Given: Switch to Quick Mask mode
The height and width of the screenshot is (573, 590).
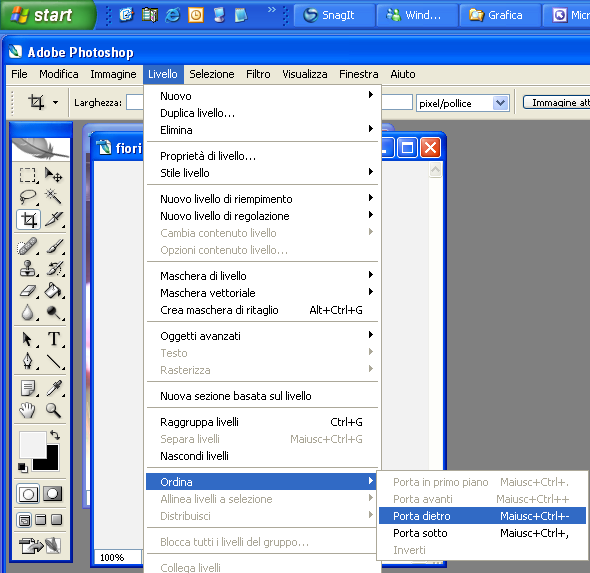Looking at the screenshot, I should pos(52,494).
